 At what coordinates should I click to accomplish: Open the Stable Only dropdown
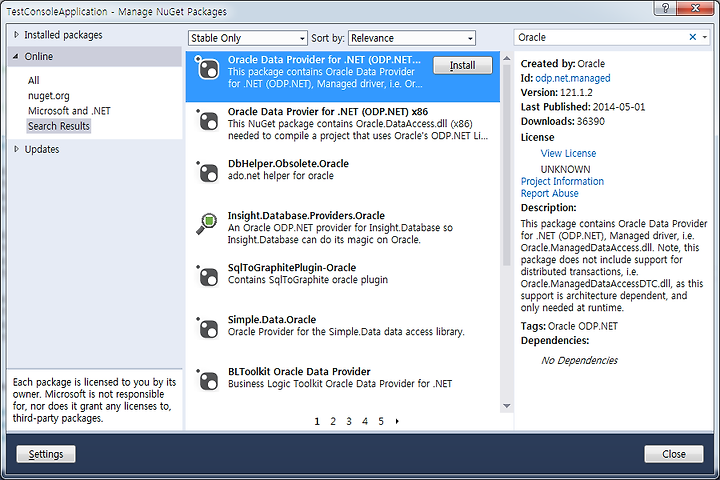pyautogui.click(x=248, y=38)
